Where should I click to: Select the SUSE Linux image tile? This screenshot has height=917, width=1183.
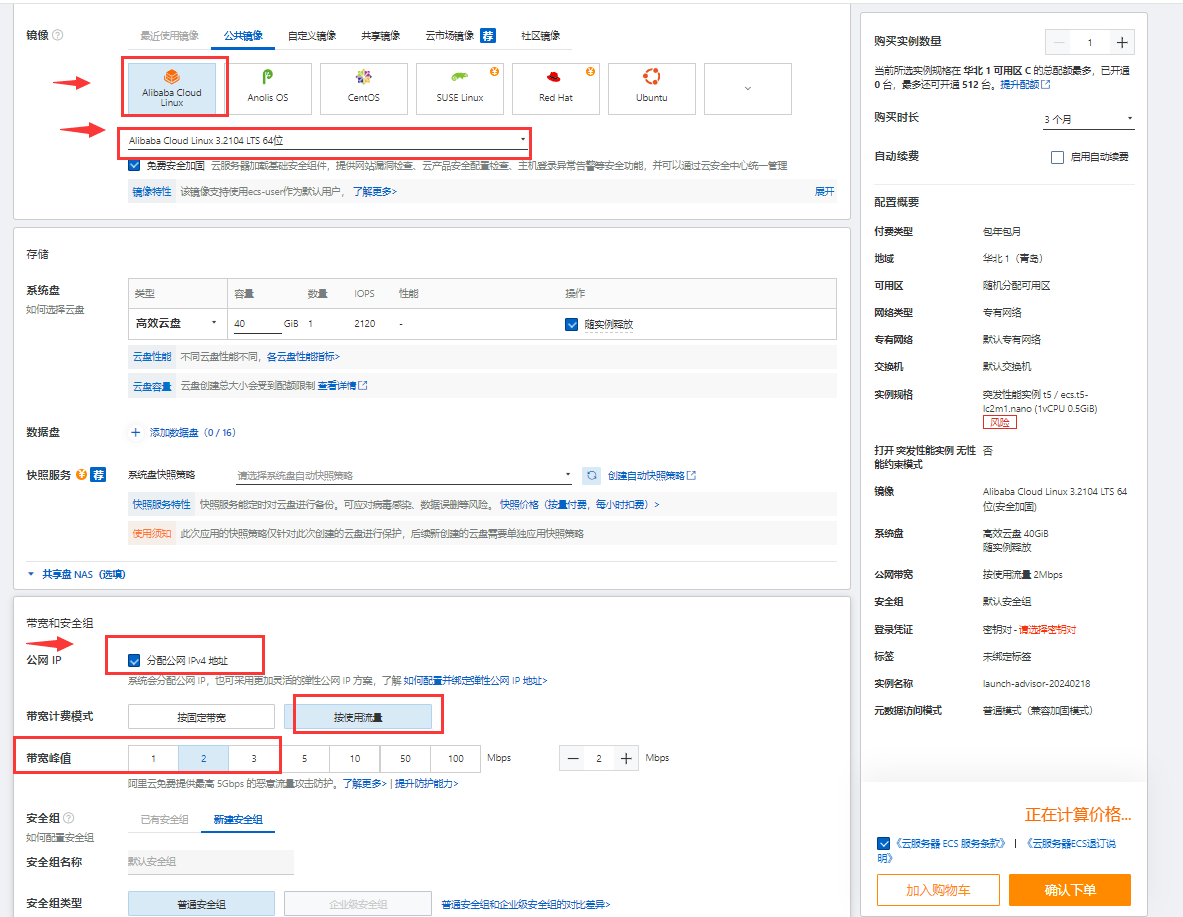(x=459, y=88)
